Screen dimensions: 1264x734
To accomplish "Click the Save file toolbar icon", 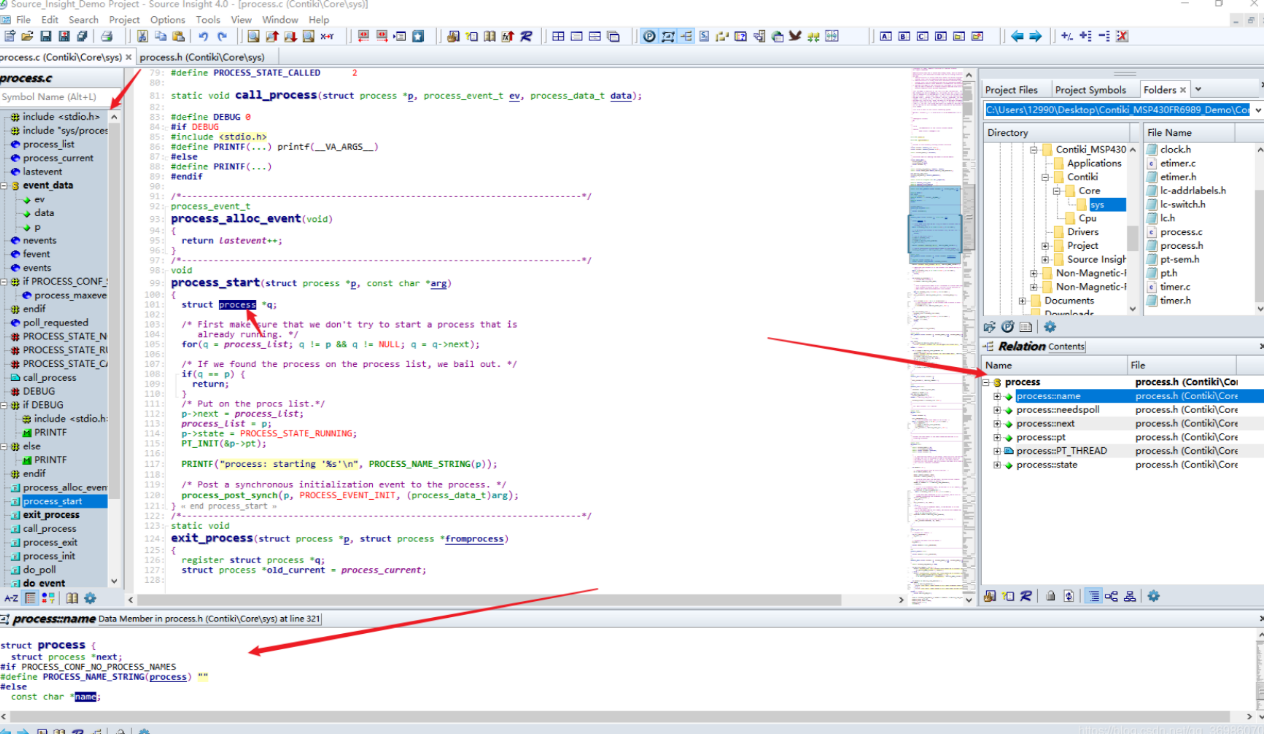I will coord(47,37).
